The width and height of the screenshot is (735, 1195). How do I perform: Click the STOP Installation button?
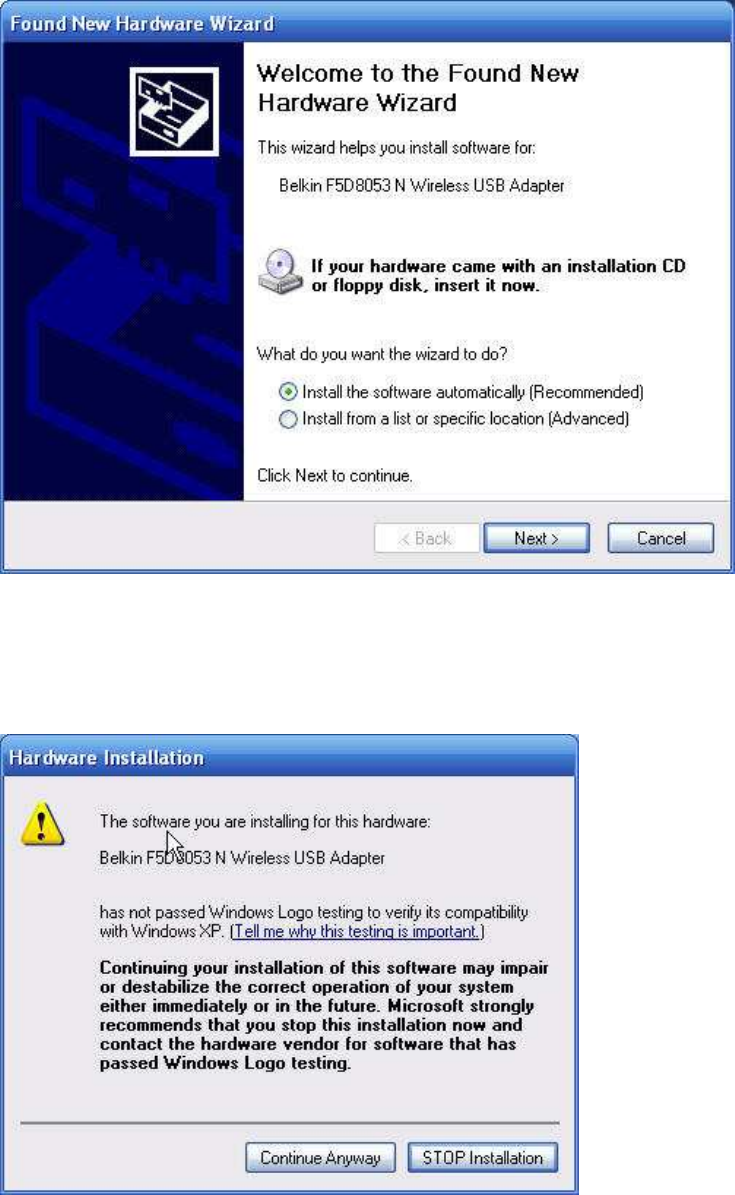click(483, 1158)
